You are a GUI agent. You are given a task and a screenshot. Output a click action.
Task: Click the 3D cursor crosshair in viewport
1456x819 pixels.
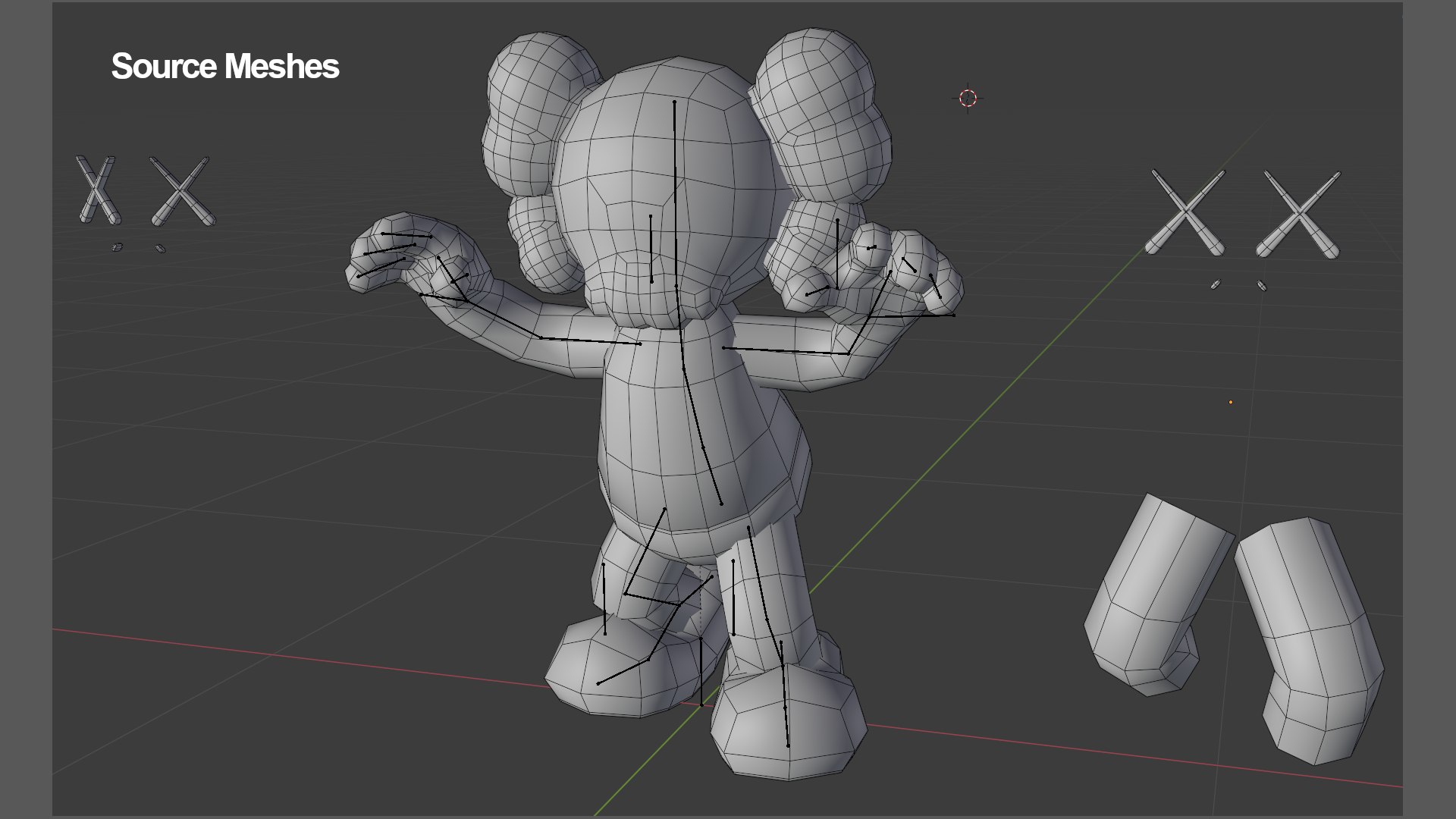[968, 98]
